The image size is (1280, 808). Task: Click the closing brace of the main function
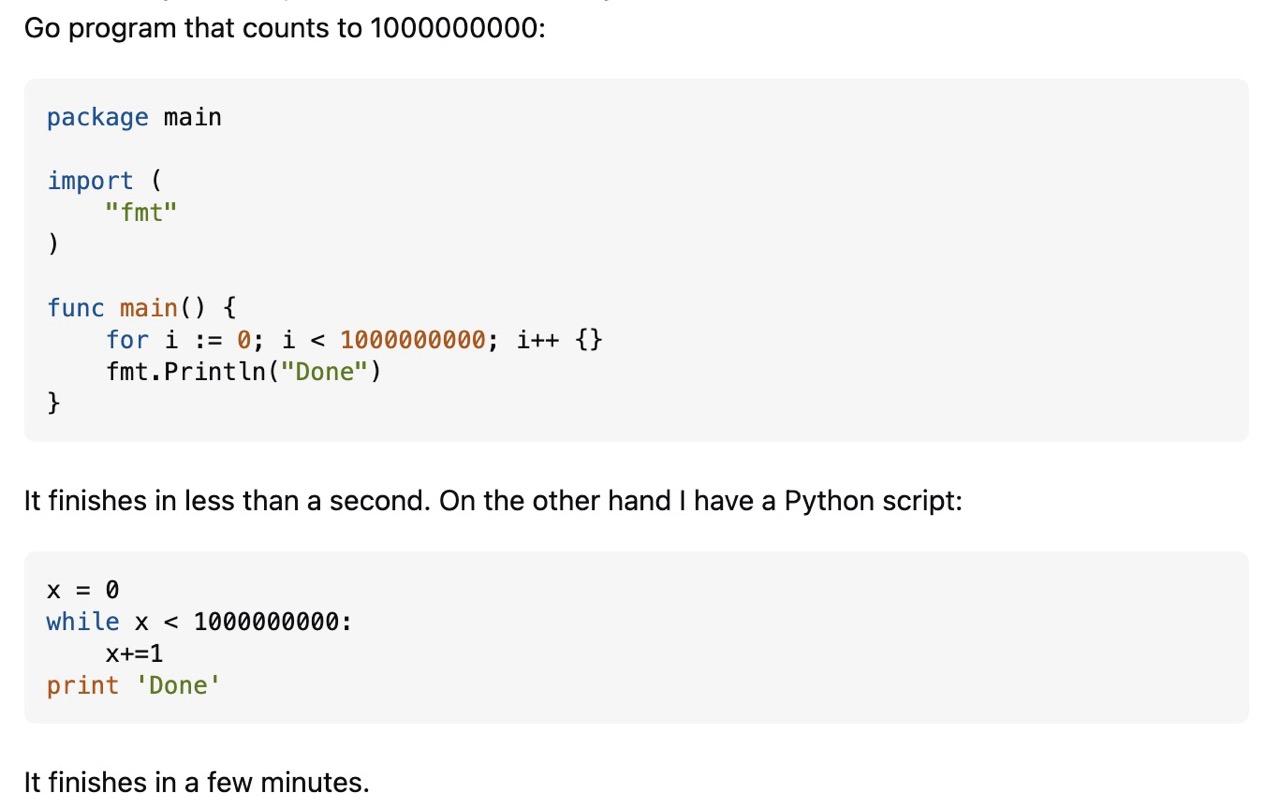53,403
